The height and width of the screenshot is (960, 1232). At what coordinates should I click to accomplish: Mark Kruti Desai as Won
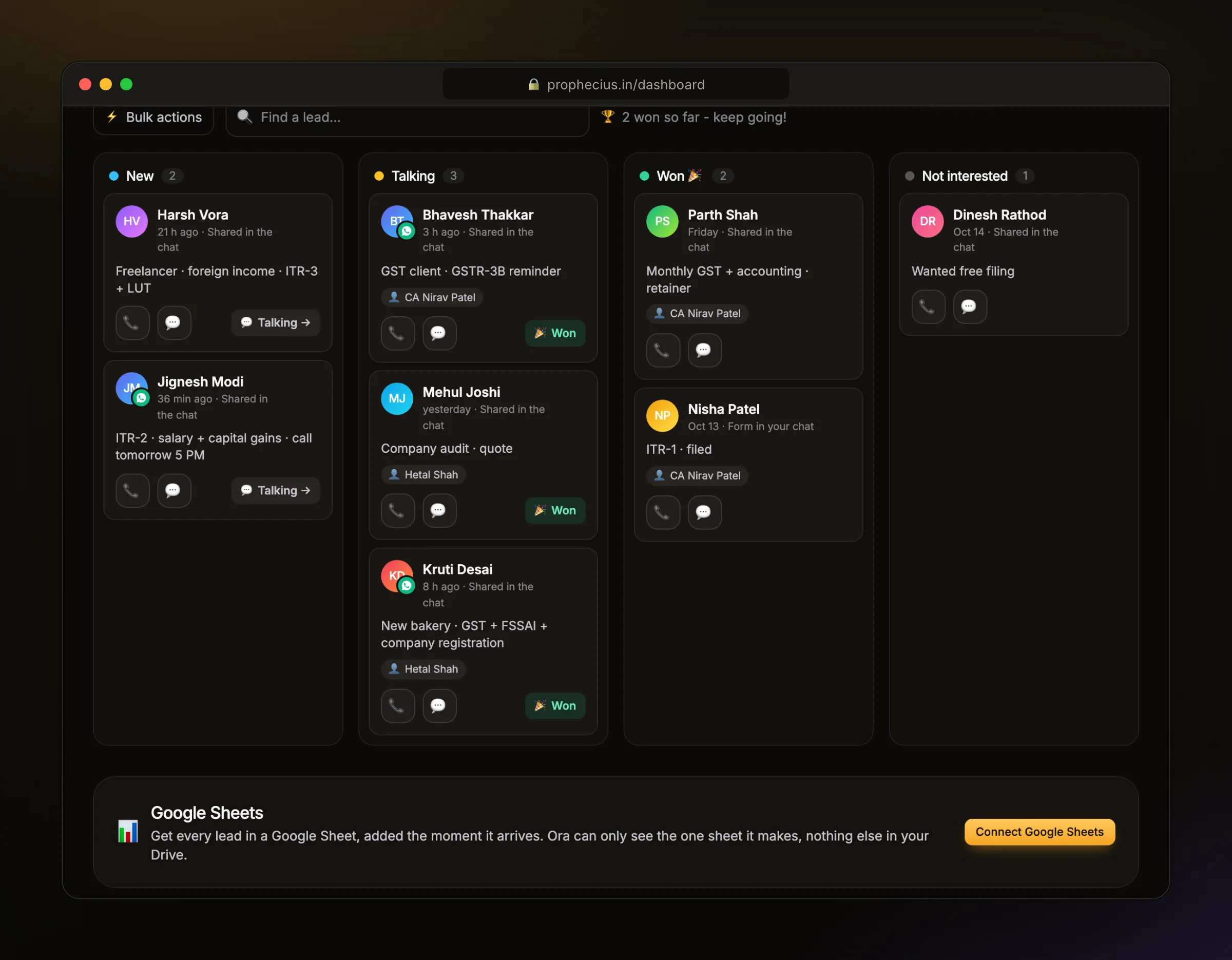tap(555, 705)
